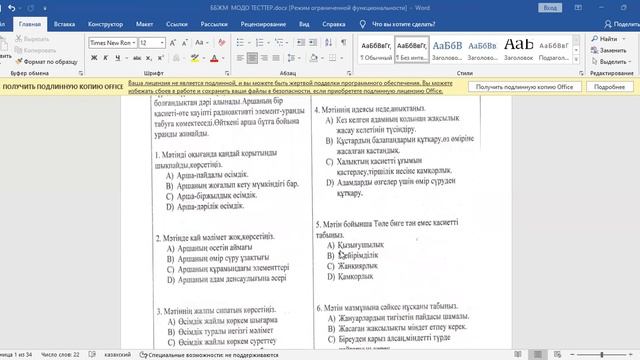Image resolution: width=640 pixels, height=360 pixels.
Task: Open the Font (Шрифт) dialog launcher
Action: (x=227, y=73)
